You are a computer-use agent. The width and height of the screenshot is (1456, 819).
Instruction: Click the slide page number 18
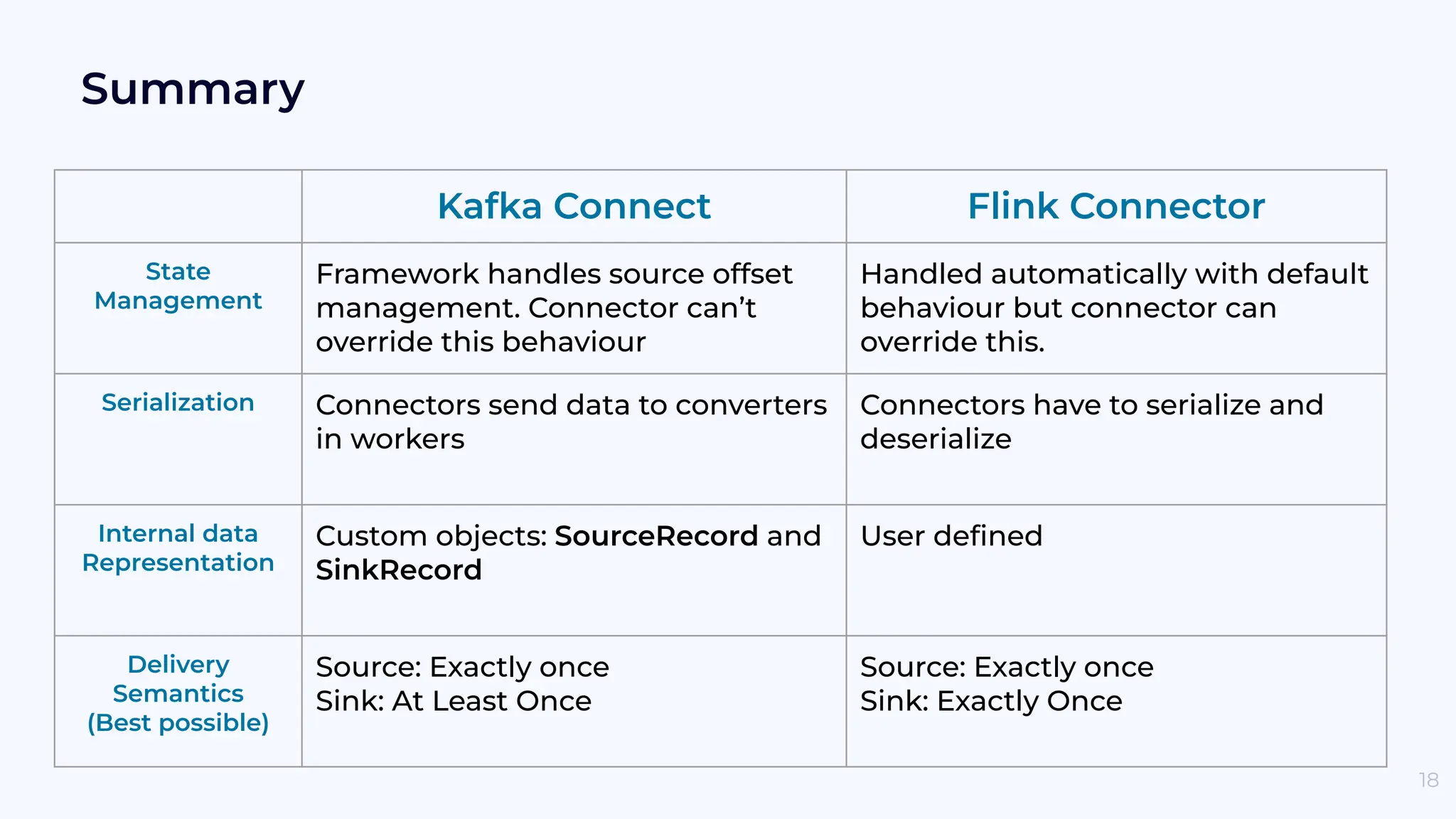click(1428, 780)
